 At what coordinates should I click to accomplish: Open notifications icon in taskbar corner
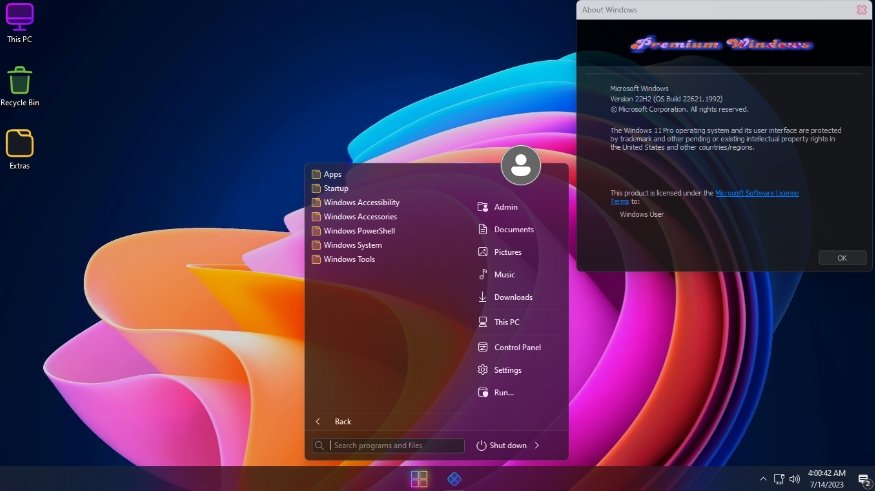864,479
